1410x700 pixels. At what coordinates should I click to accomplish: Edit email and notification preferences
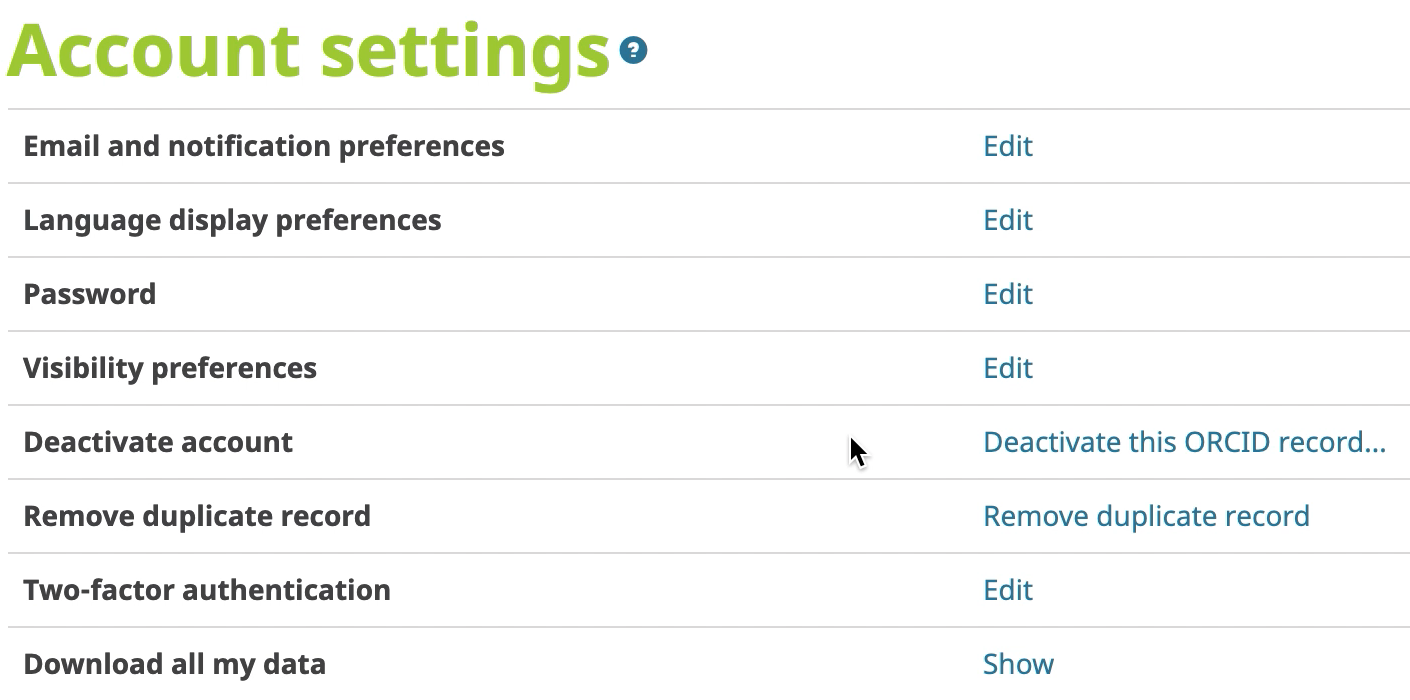point(1007,146)
